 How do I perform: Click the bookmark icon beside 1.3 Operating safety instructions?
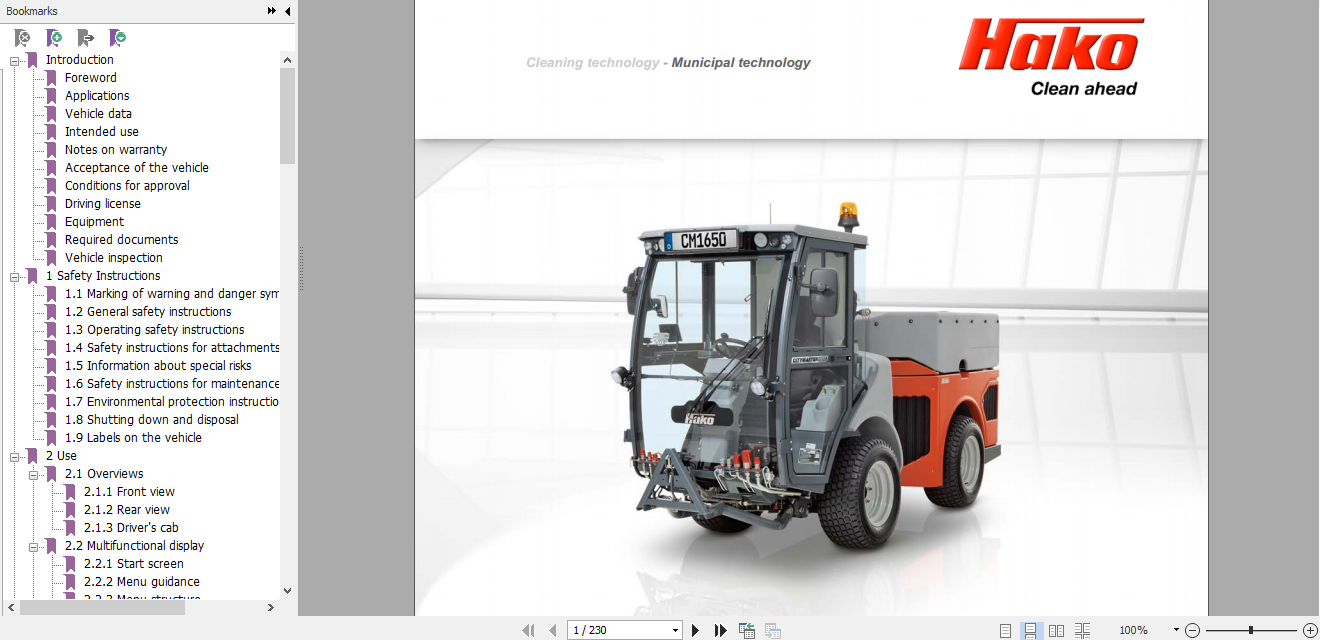click(52, 330)
